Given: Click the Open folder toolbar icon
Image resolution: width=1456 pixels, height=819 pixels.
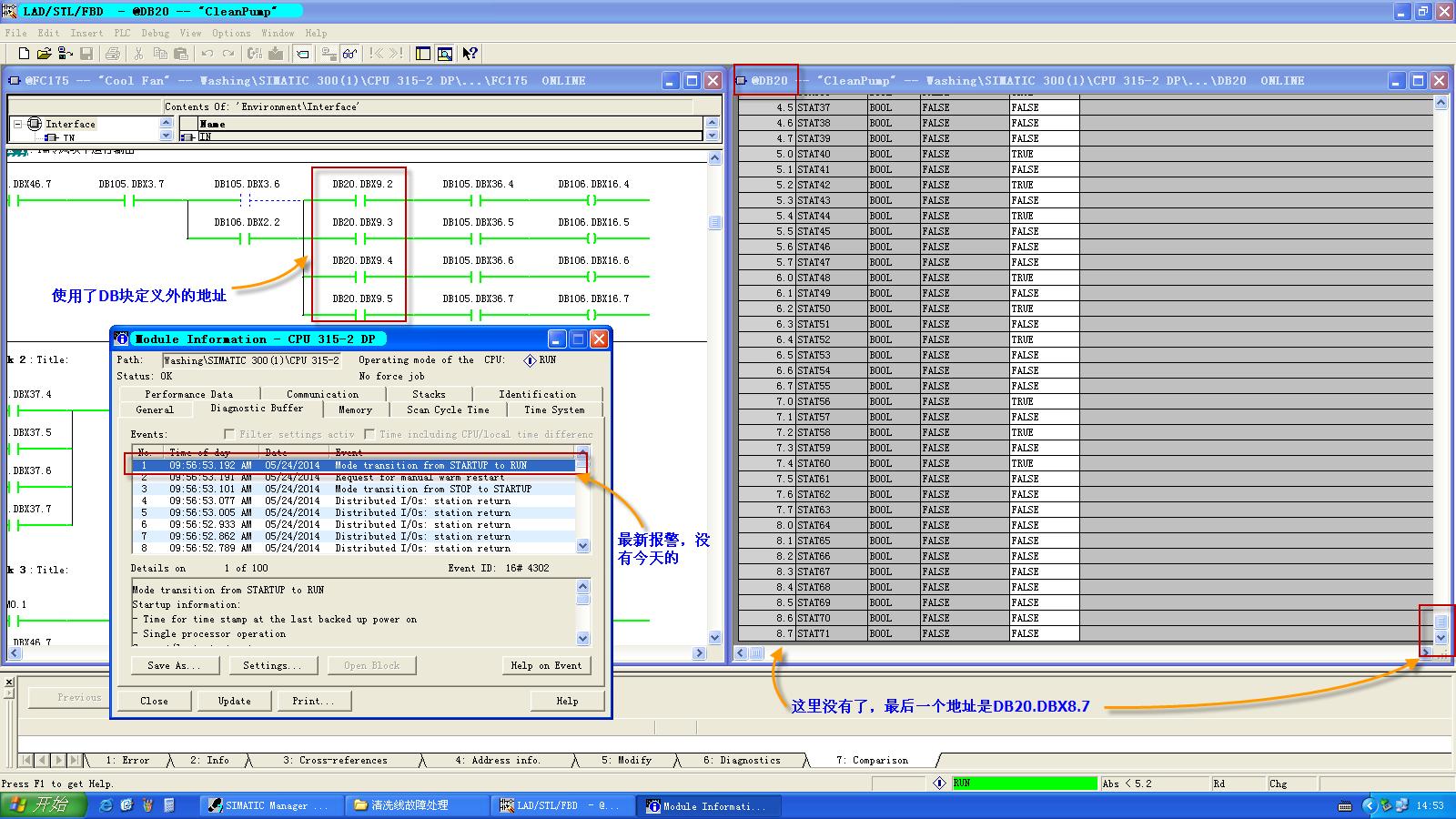Looking at the screenshot, I should (44, 54).
